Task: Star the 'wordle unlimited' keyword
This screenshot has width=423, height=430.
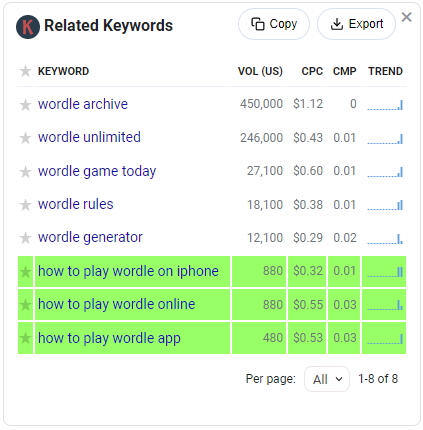Action: (x=25, y=138)
